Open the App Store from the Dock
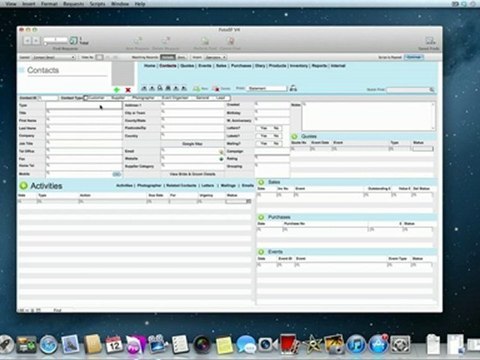The image size is (480, 360). pyautogui.click(x=378, y=345)
